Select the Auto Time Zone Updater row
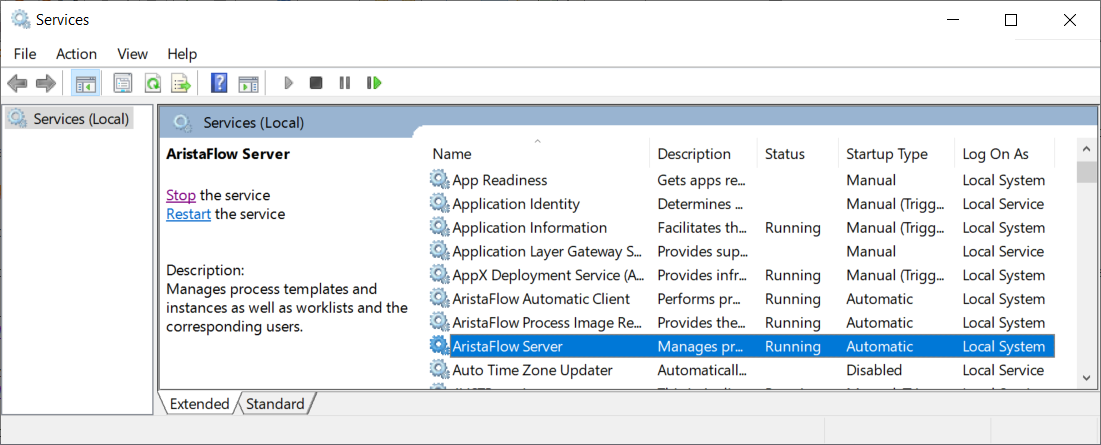Screen dimensions: 1101x445 742,370
